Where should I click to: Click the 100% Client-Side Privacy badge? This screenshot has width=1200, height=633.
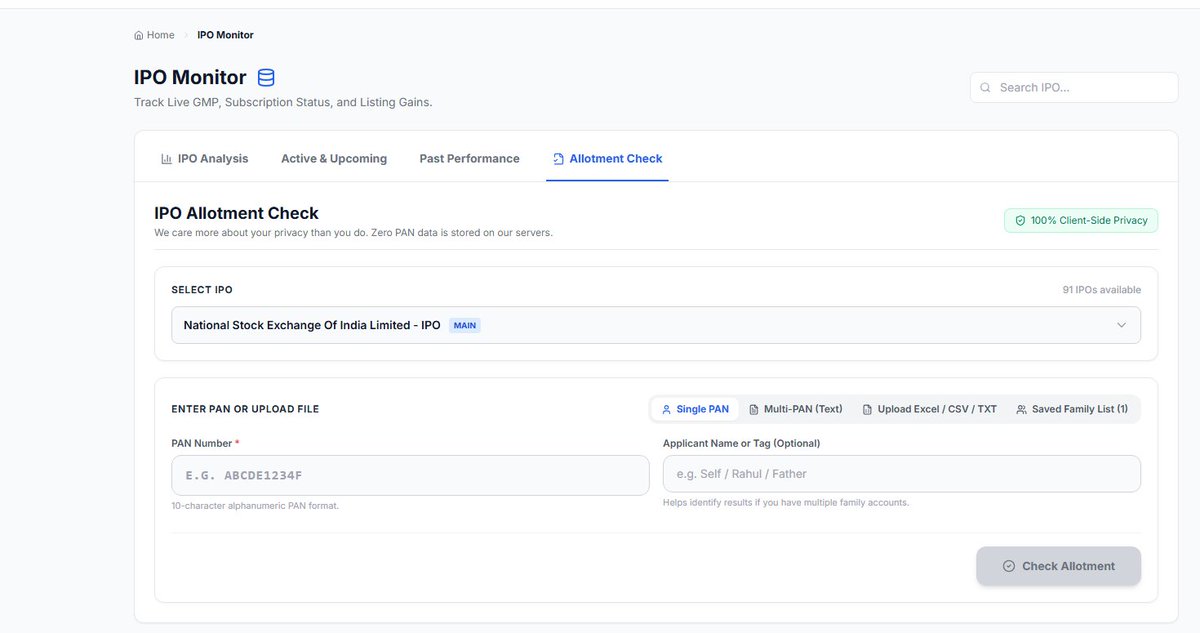point(1081,220)
